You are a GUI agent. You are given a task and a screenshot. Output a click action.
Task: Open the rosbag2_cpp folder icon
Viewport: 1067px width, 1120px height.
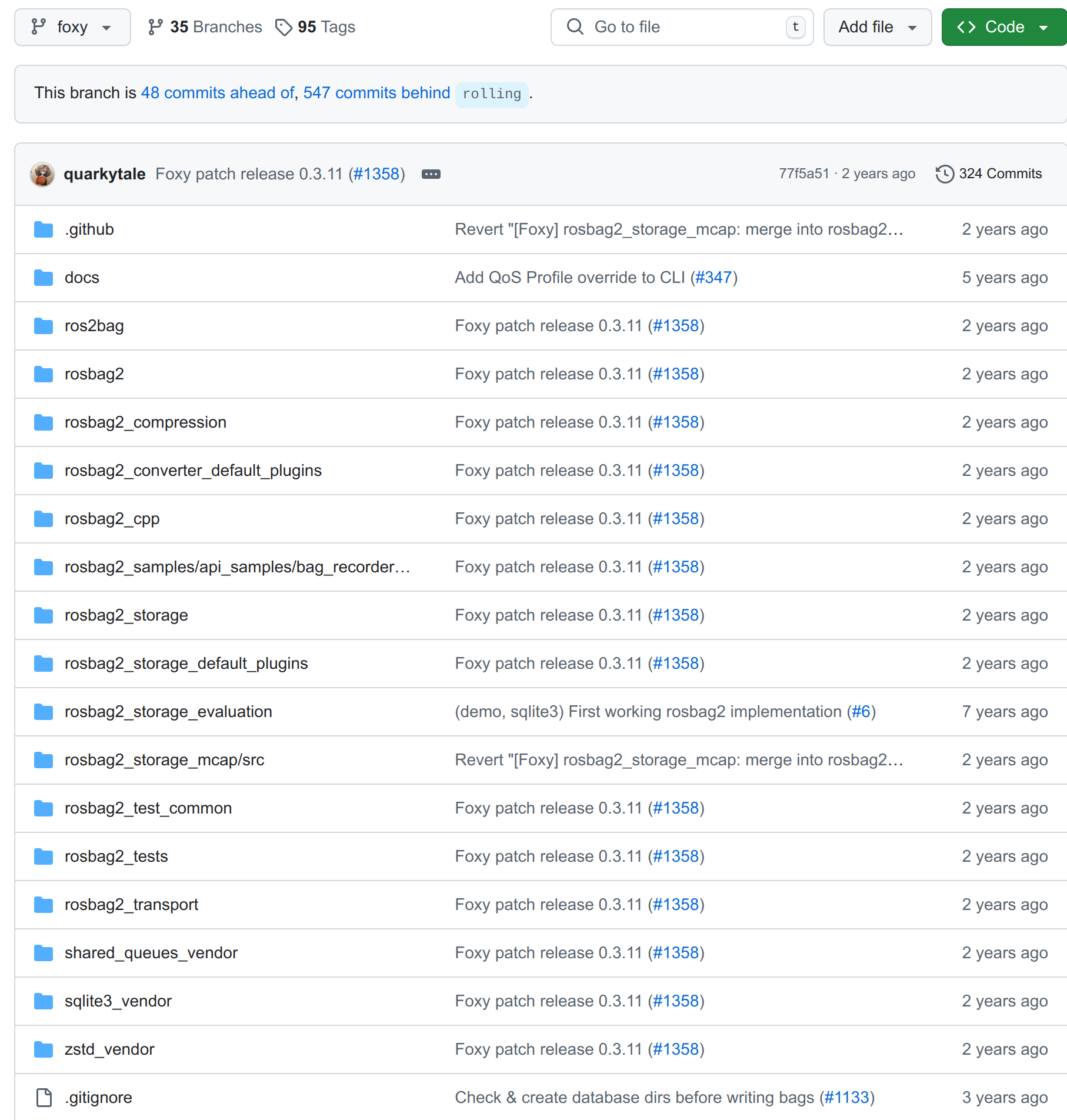44,519
